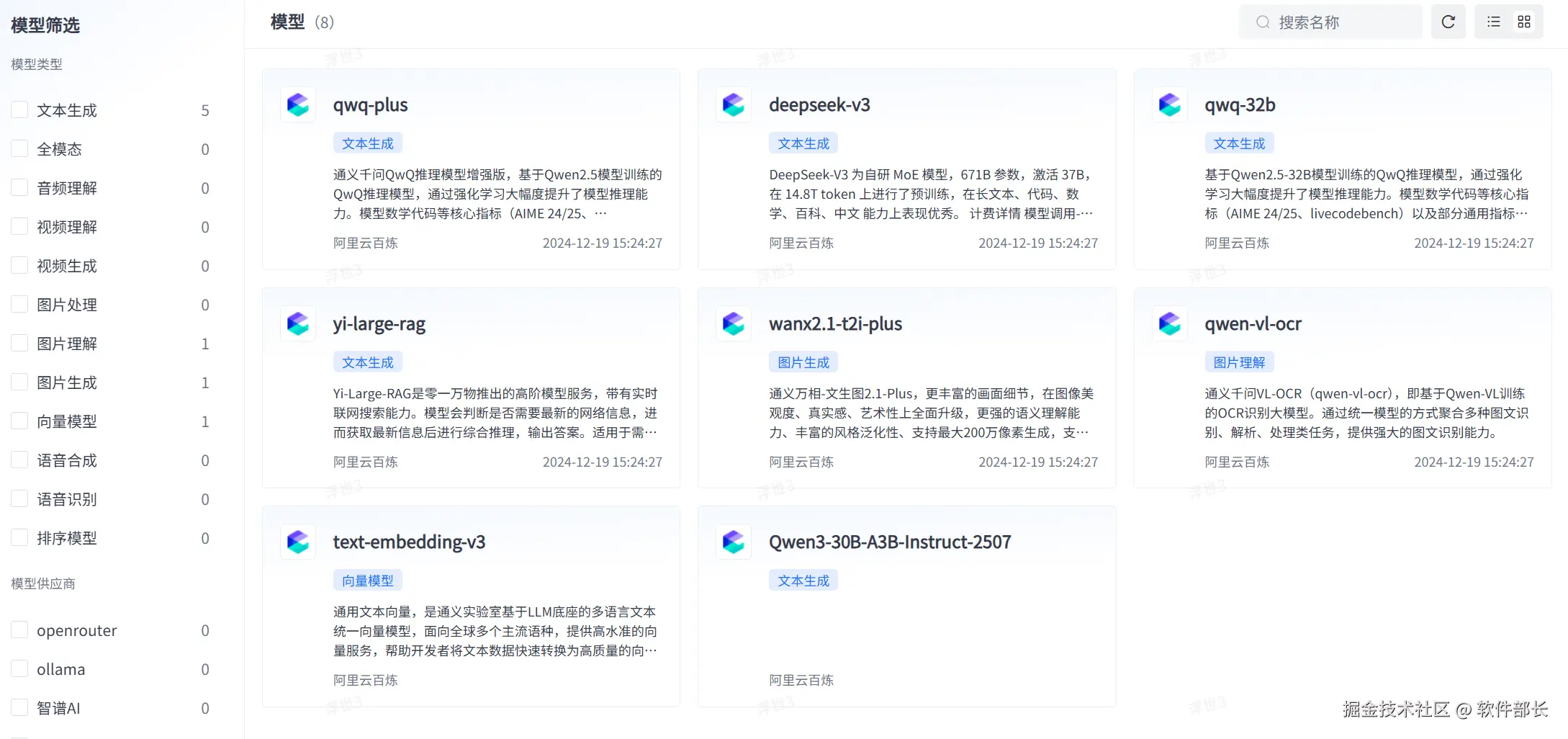Viewport: 1568px width, 739px height.
Task: Click the qwq-plus model logo
Action: pyautogui.click(x=298, y=105)
